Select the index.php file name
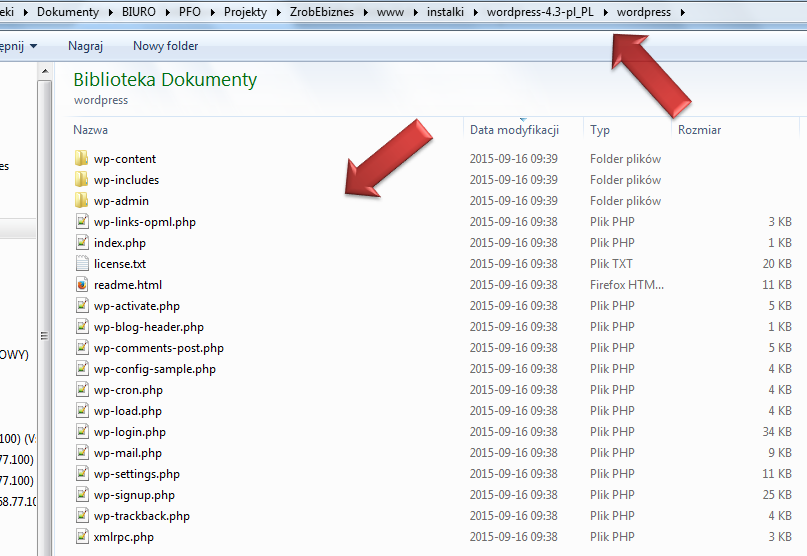This screenshot has width=807, height=556. coord(119,243)
